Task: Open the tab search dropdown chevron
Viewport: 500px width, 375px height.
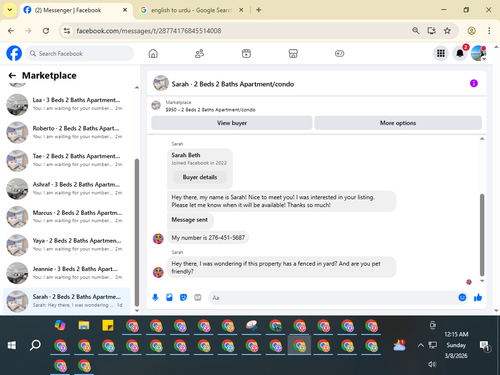Action: [10, 10]
